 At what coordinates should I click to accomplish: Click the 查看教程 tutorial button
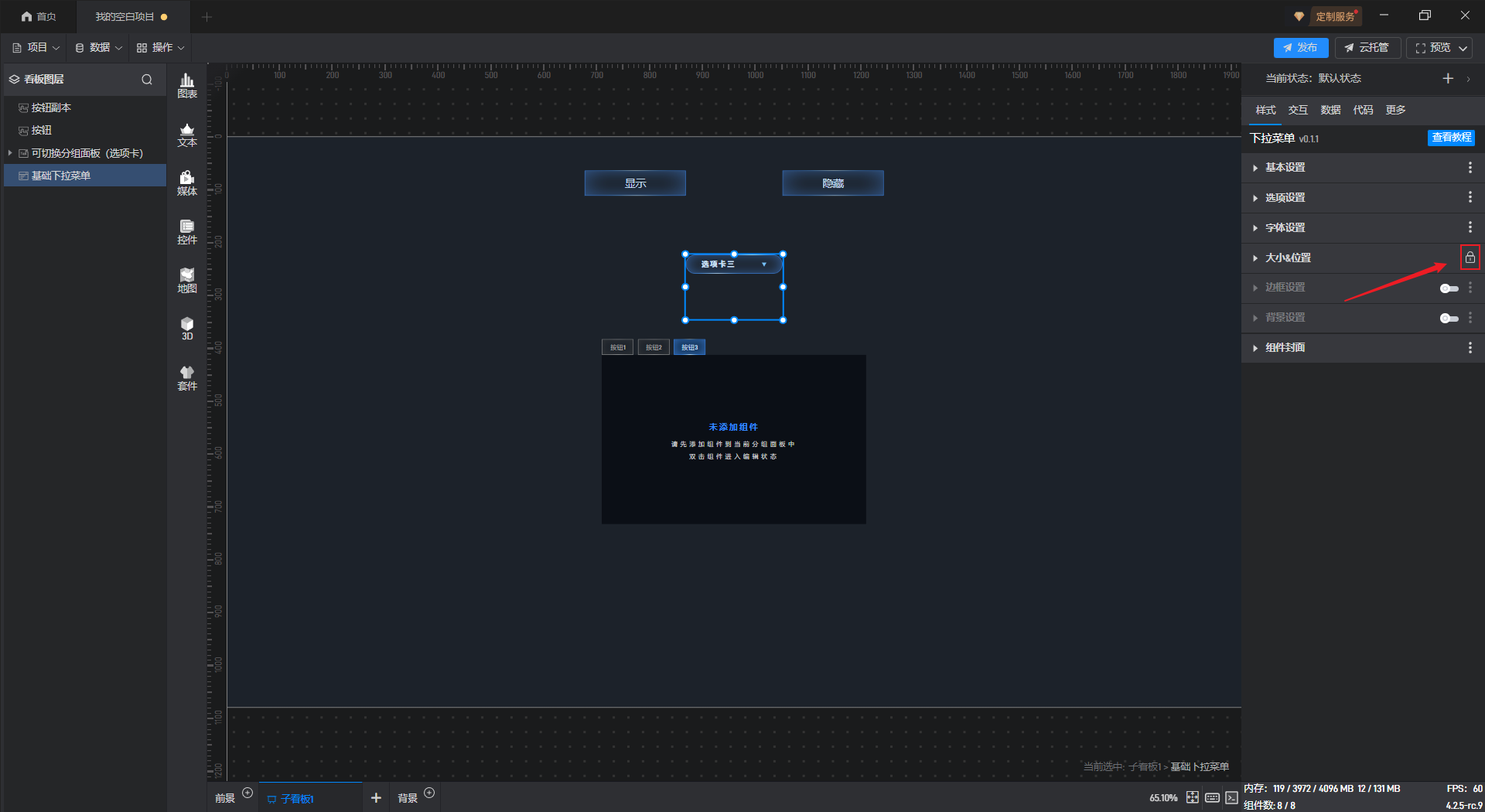(1451, 138)
